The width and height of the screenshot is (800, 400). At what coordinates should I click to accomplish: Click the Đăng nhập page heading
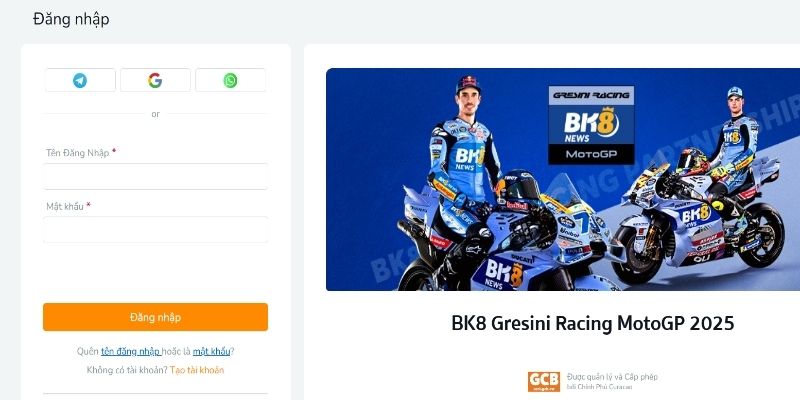point(71,19)
